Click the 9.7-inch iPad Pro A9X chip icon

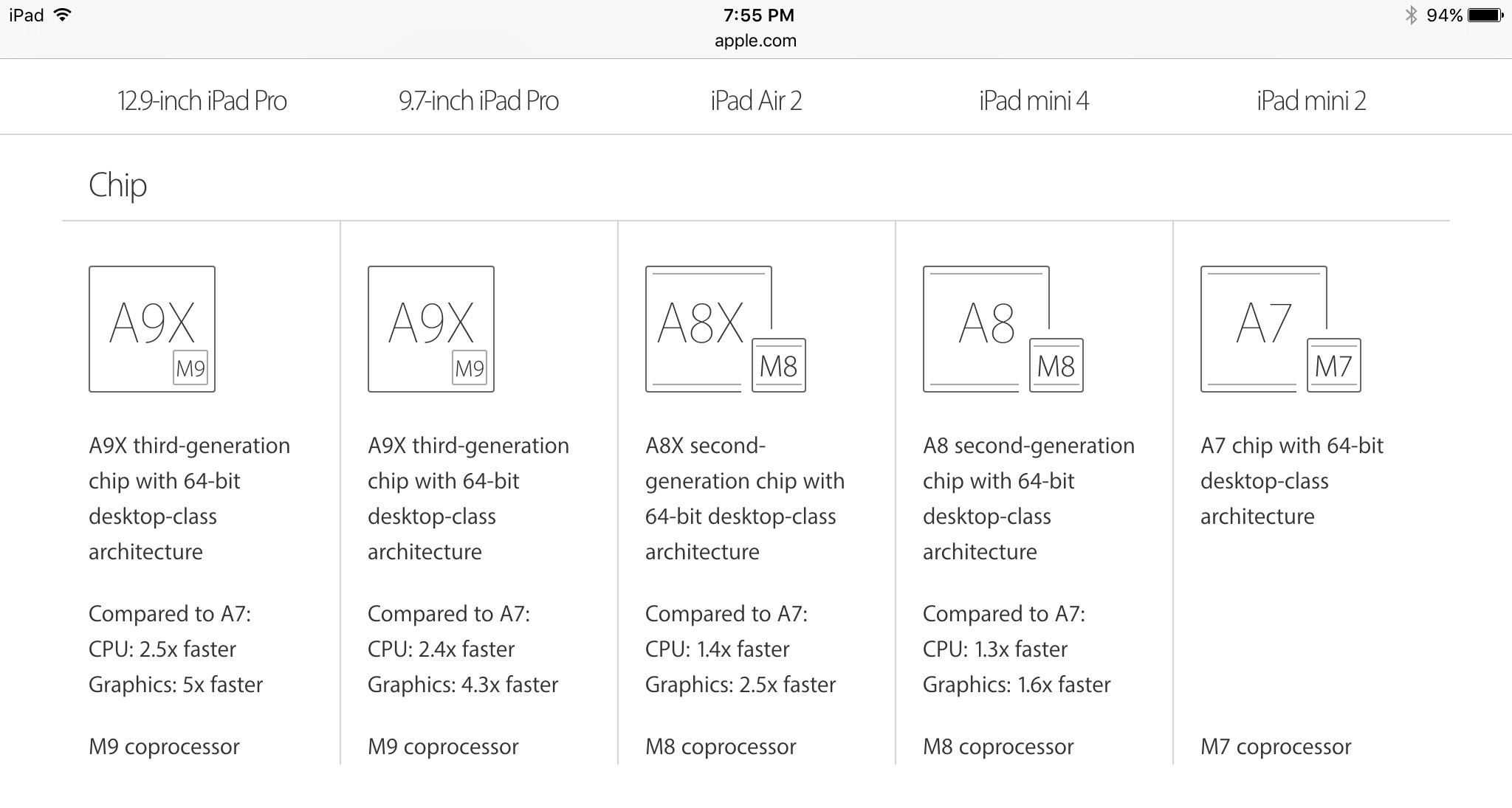pyautogui.click(x=431, y=329)
